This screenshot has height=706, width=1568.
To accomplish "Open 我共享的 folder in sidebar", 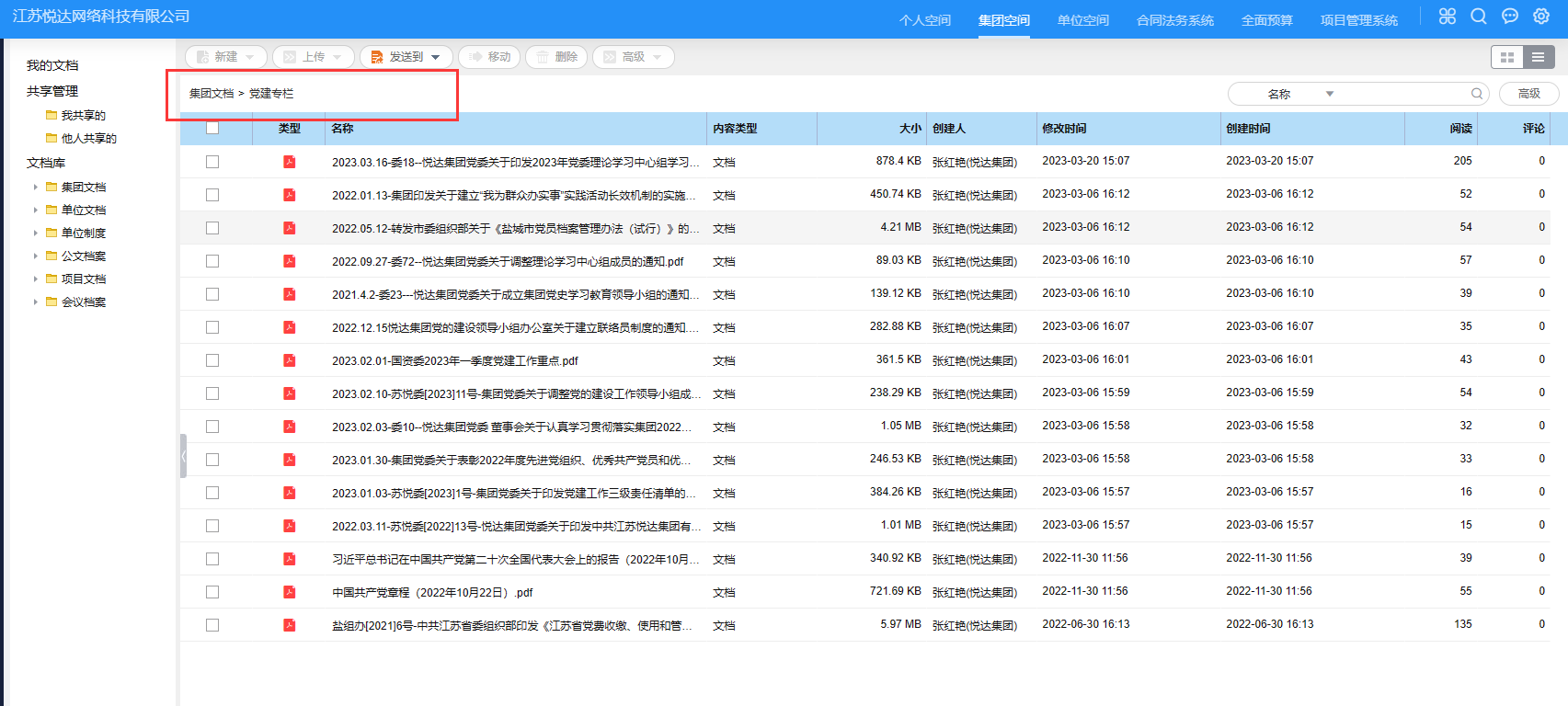I will click(x=83, y=116).
